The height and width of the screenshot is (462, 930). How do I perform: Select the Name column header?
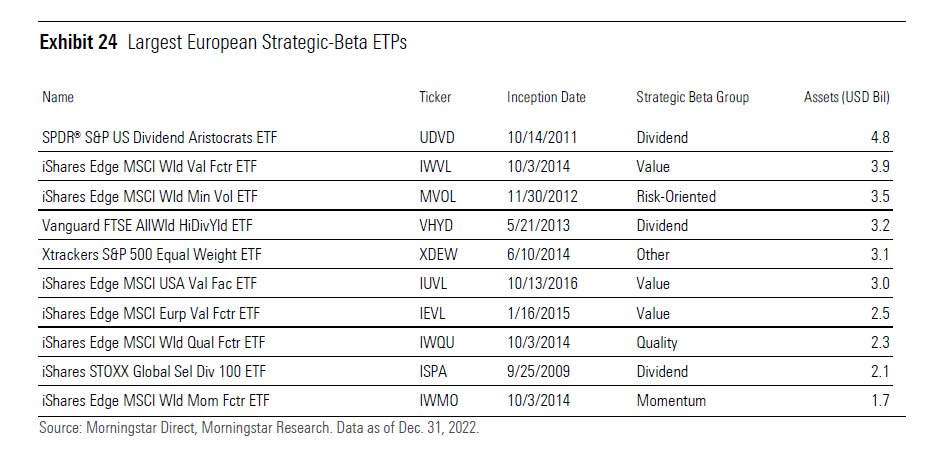pos(58,98)
